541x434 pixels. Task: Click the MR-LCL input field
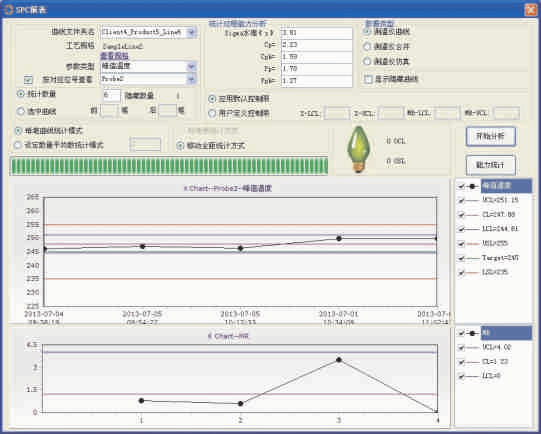(447, 113)
